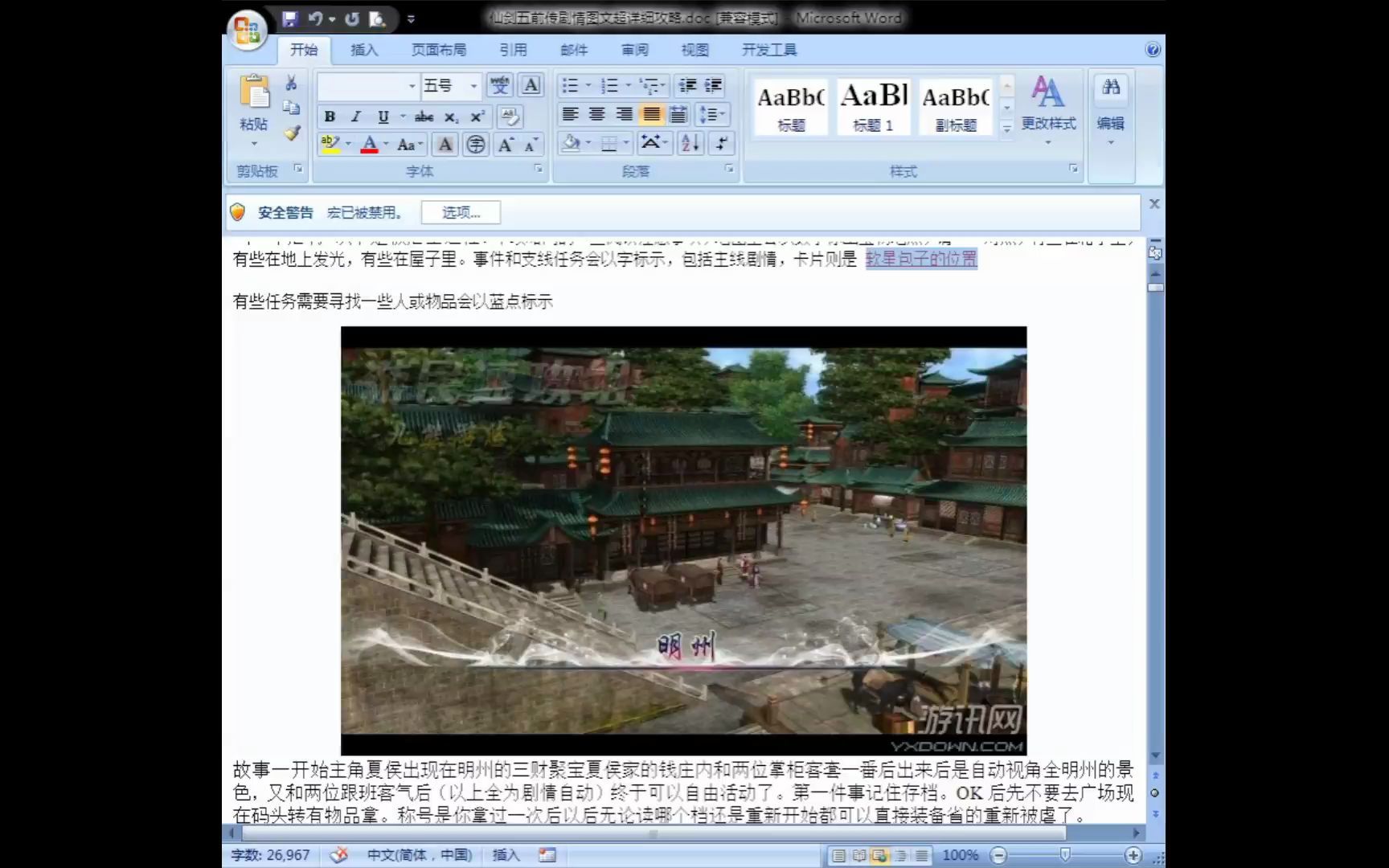Insert enclosed character icon
1389x868 pixels.
coord(476,145)
